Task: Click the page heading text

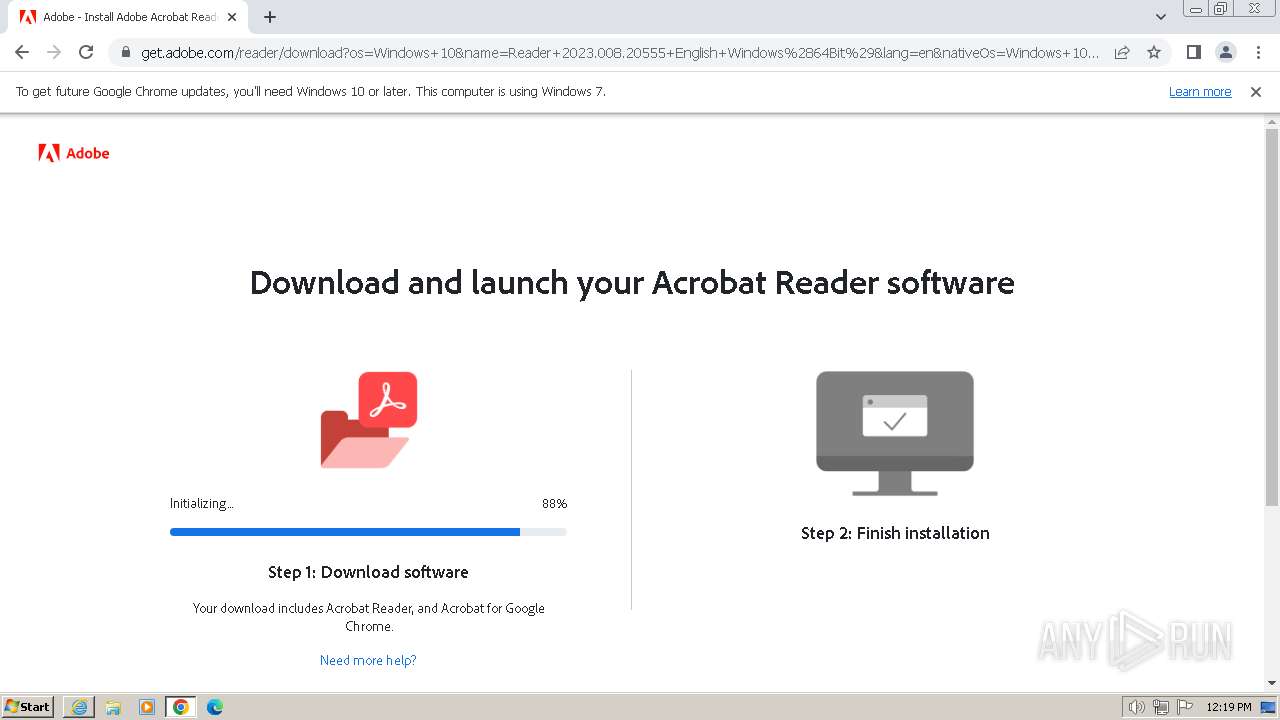Action: tap(632, 283)
